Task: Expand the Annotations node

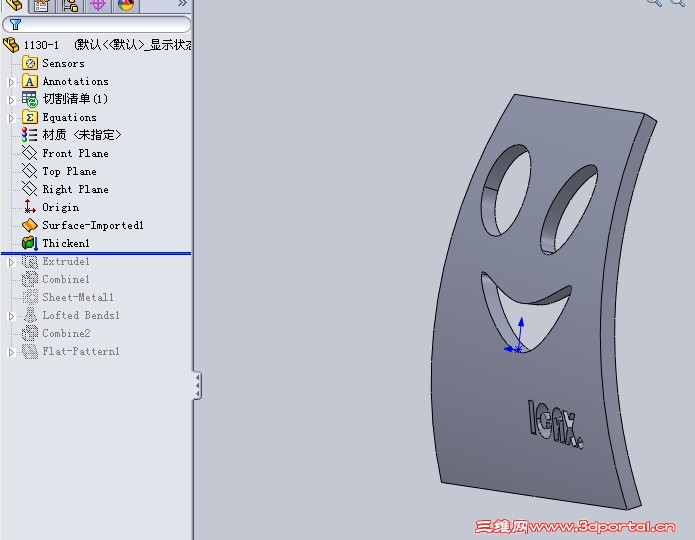Action: tap(12, 82)
